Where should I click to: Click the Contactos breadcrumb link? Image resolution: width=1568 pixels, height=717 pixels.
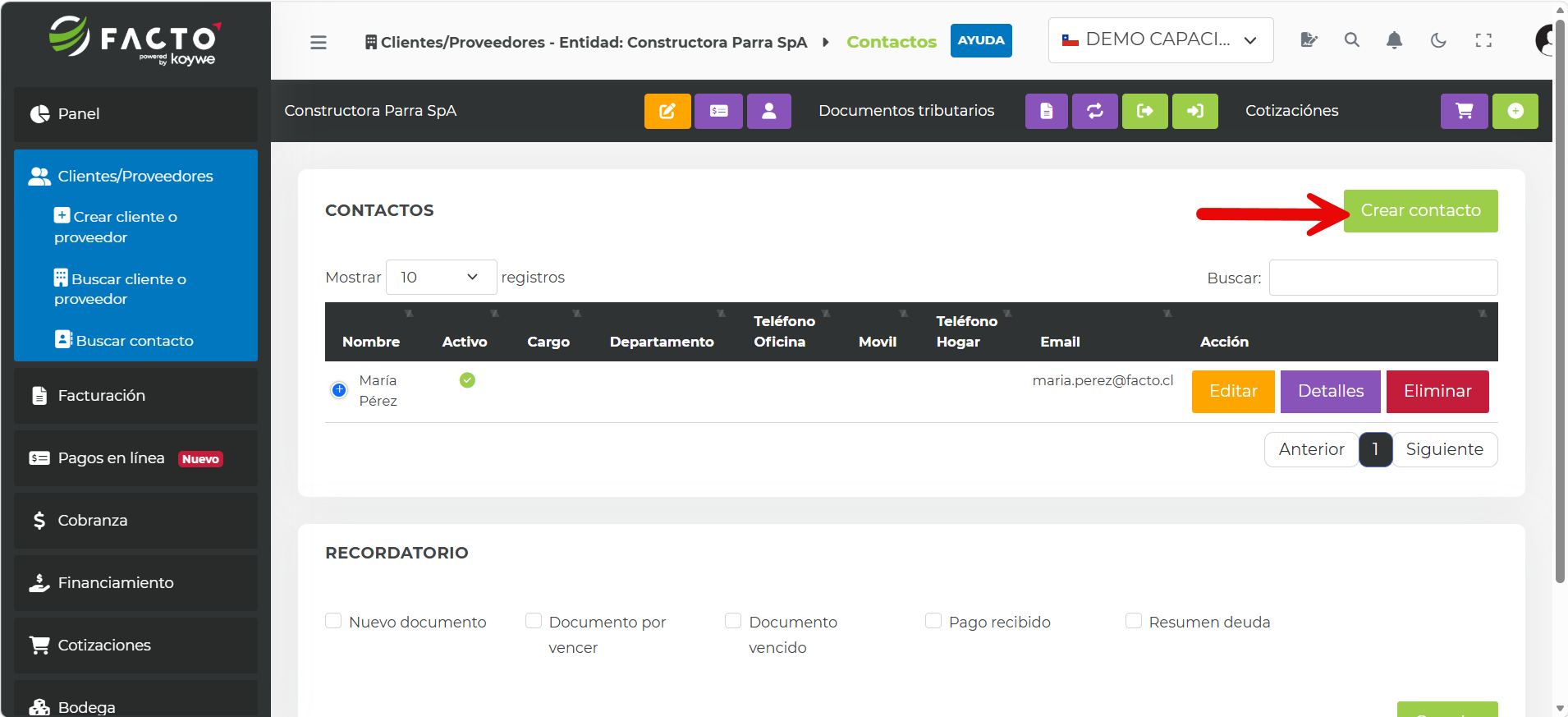[891, 42]
